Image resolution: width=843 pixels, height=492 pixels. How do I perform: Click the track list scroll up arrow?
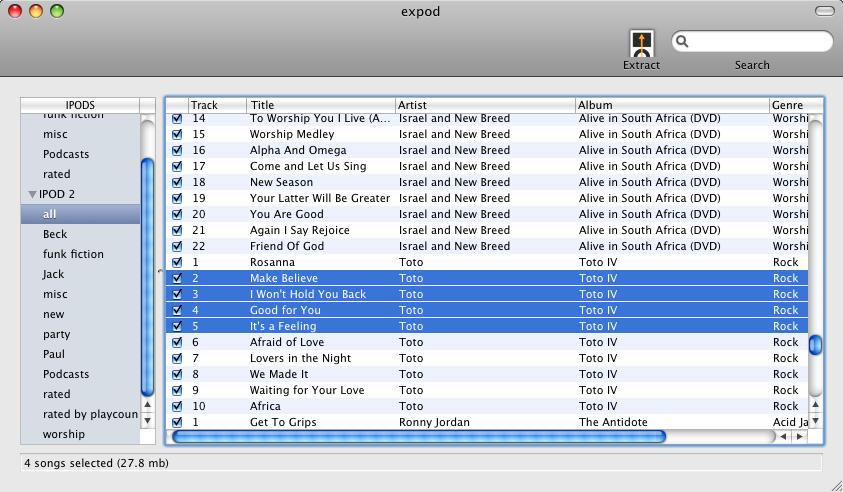[x=816, y=404]
